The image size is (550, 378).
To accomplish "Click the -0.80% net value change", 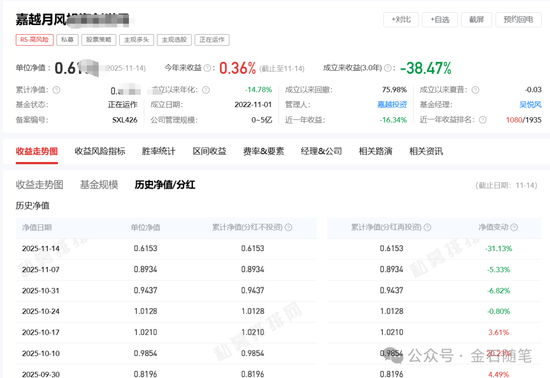I will tap(498, 312).
